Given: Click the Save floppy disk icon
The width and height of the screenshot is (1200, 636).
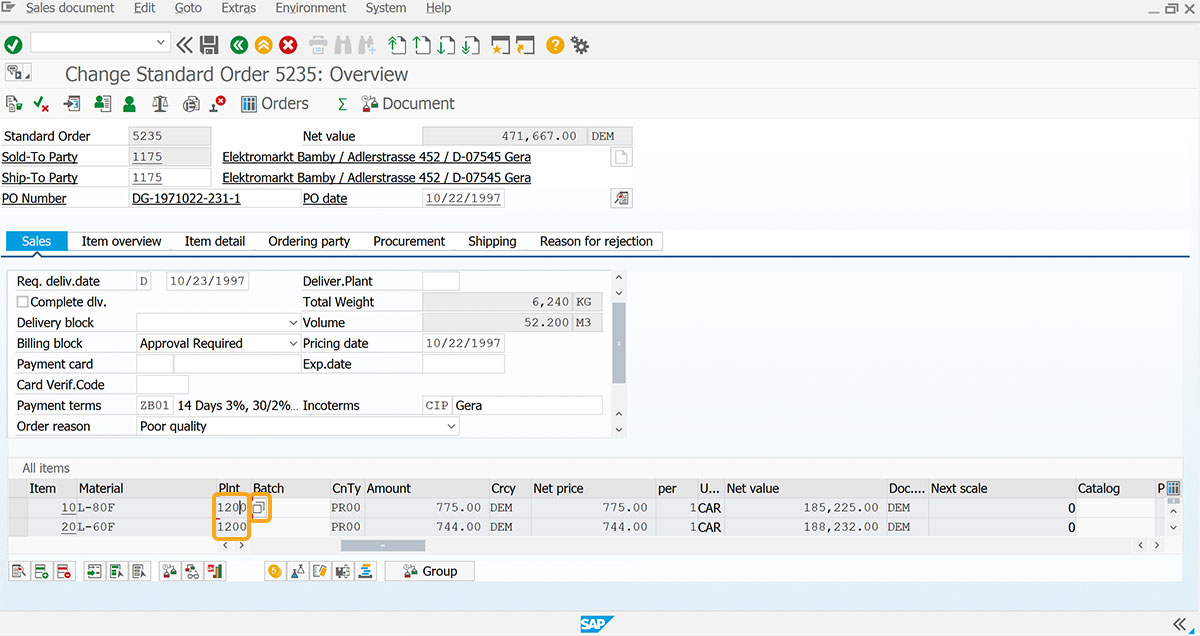Looking at the screenshot, I should click(209, 44).
